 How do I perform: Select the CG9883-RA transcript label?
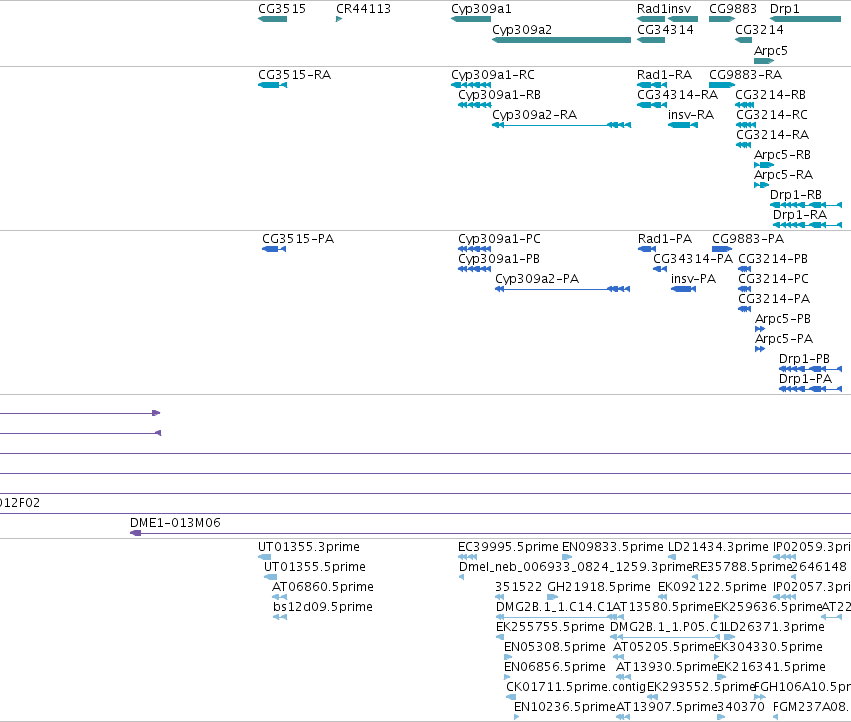pyautogui.click(x=745, y=75)
